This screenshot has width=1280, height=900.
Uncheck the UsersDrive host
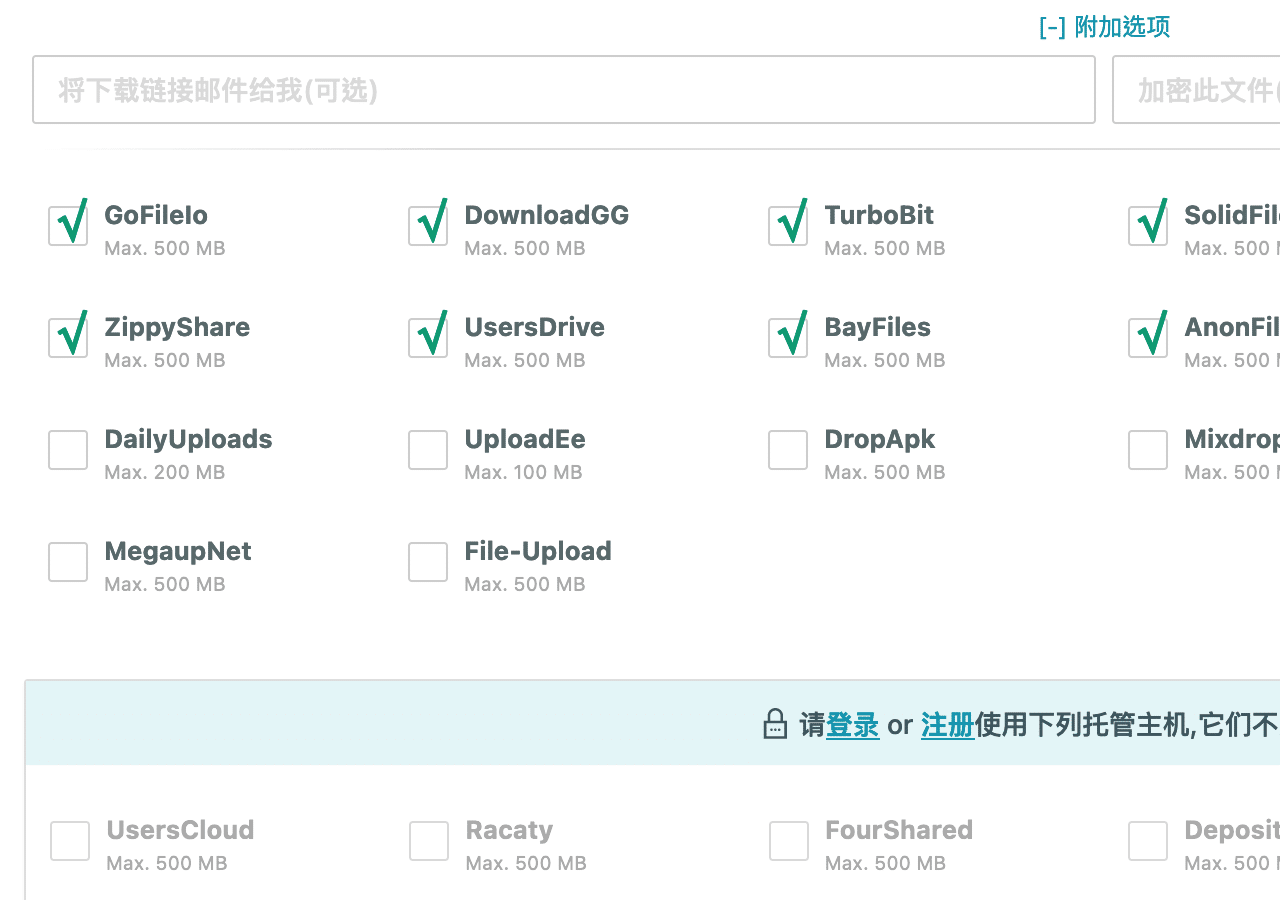click(x=428, y=336)
